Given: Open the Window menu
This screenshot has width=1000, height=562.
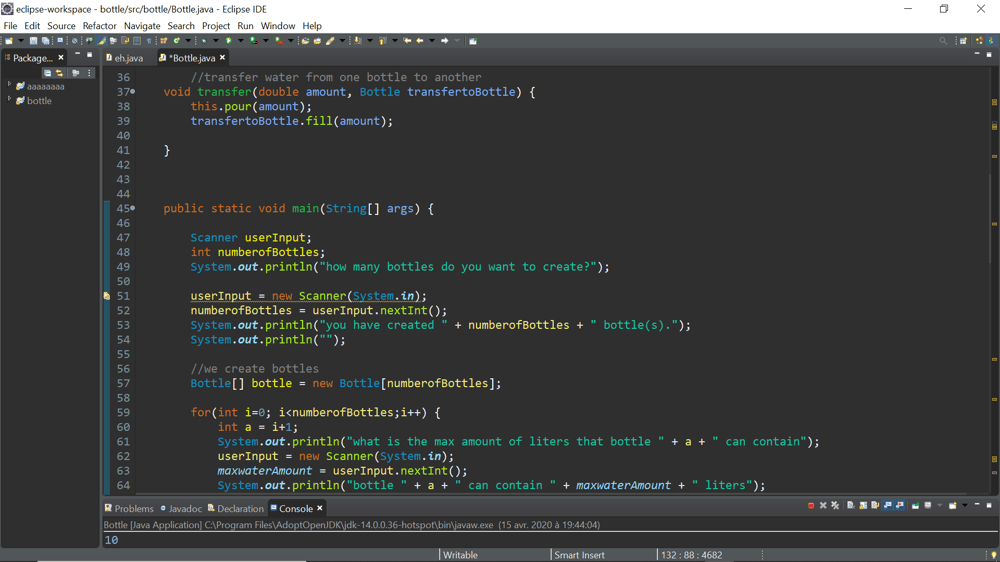Looking at the screenshot, I should [277, 26].
